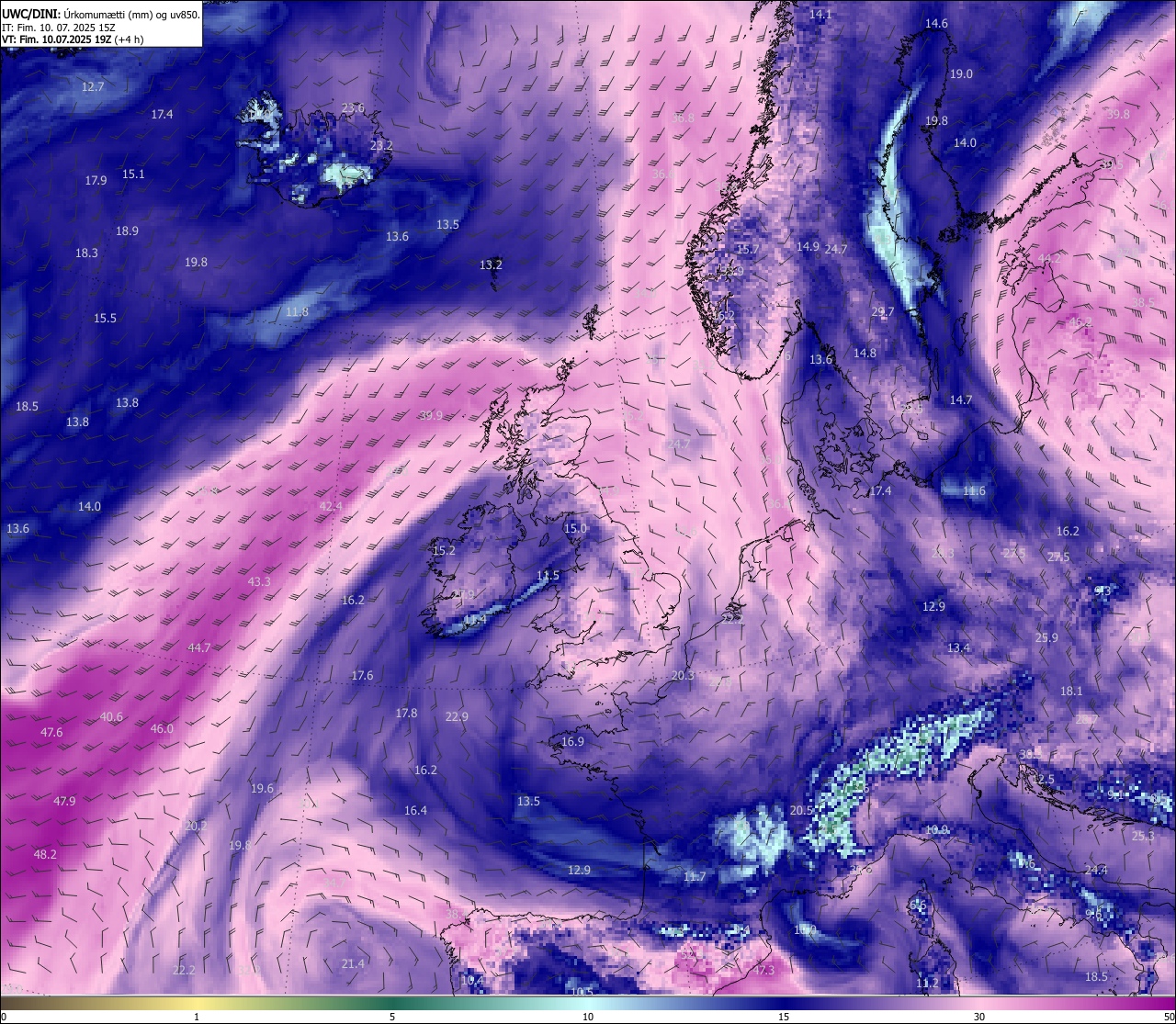Click the 39.8 value in the upper right
This screenshot has height=1024, width=1176.
pyautogui.click(x=1118, y=115)
